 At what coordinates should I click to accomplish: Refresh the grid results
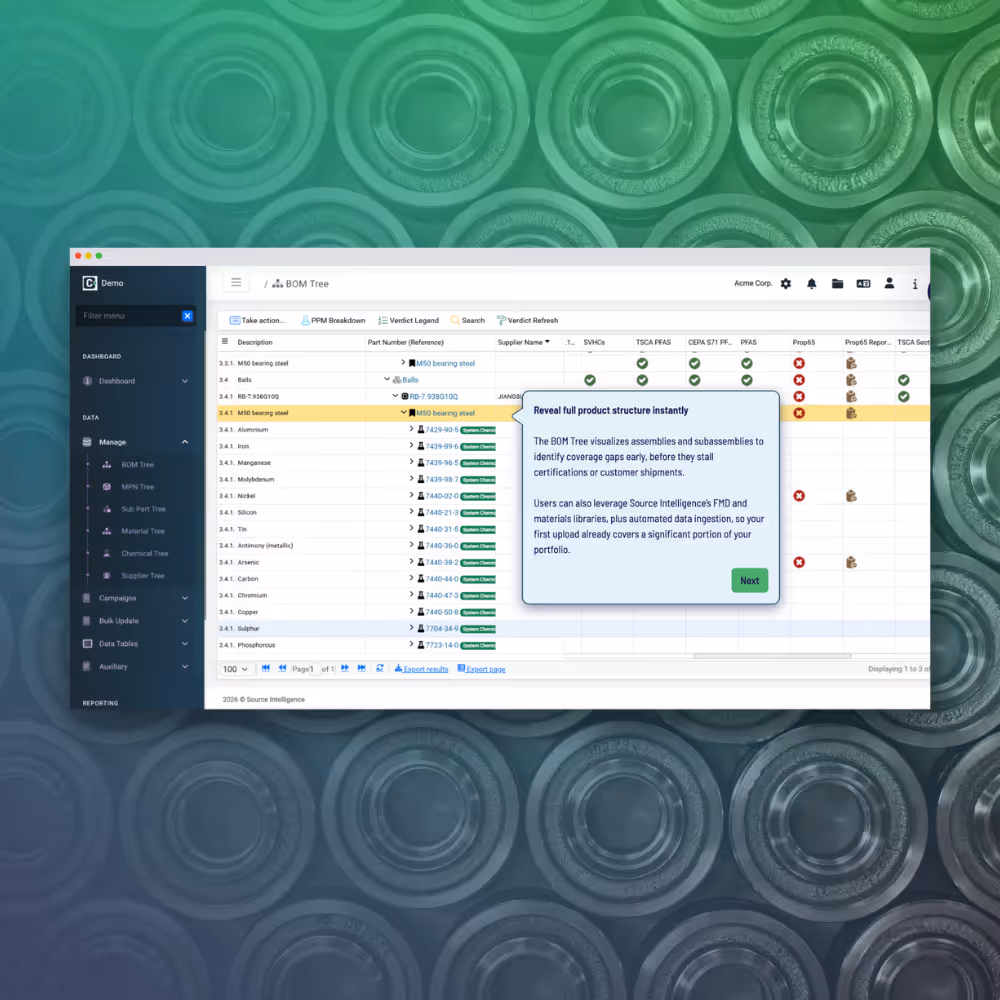pyautogui.click(x=380, y=668)
